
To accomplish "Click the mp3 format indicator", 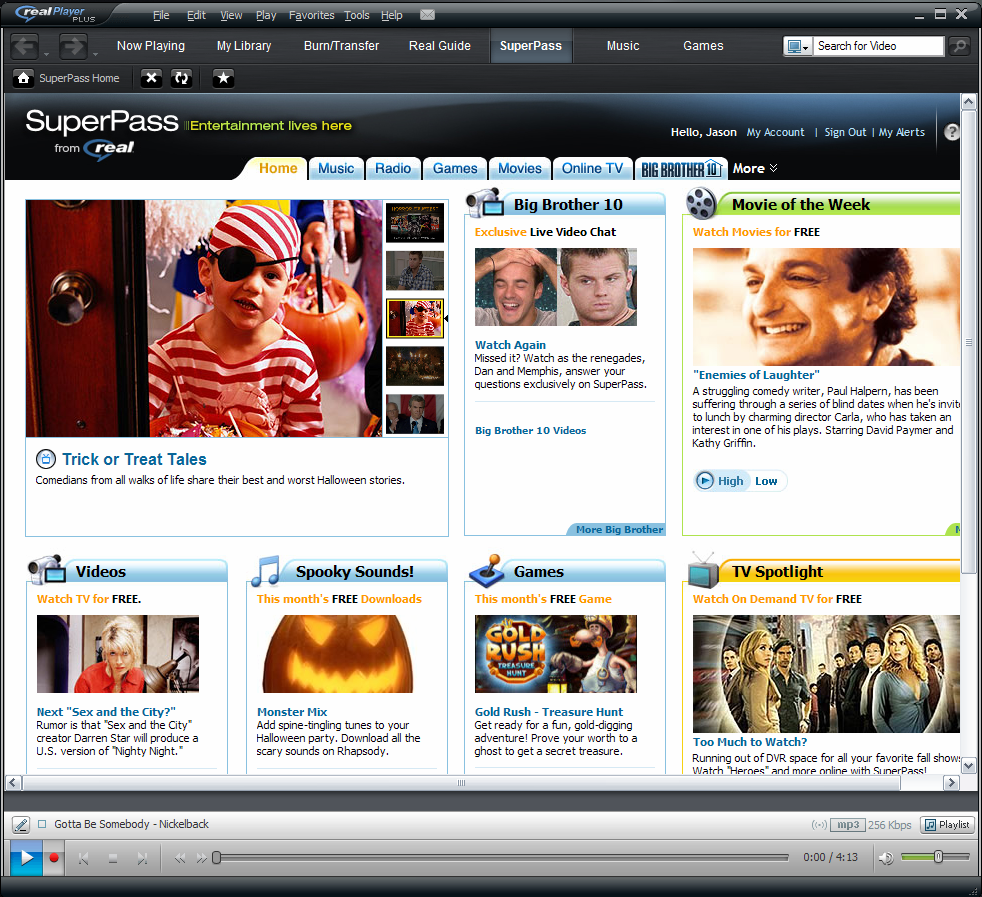I will click(x=848, y=825).
